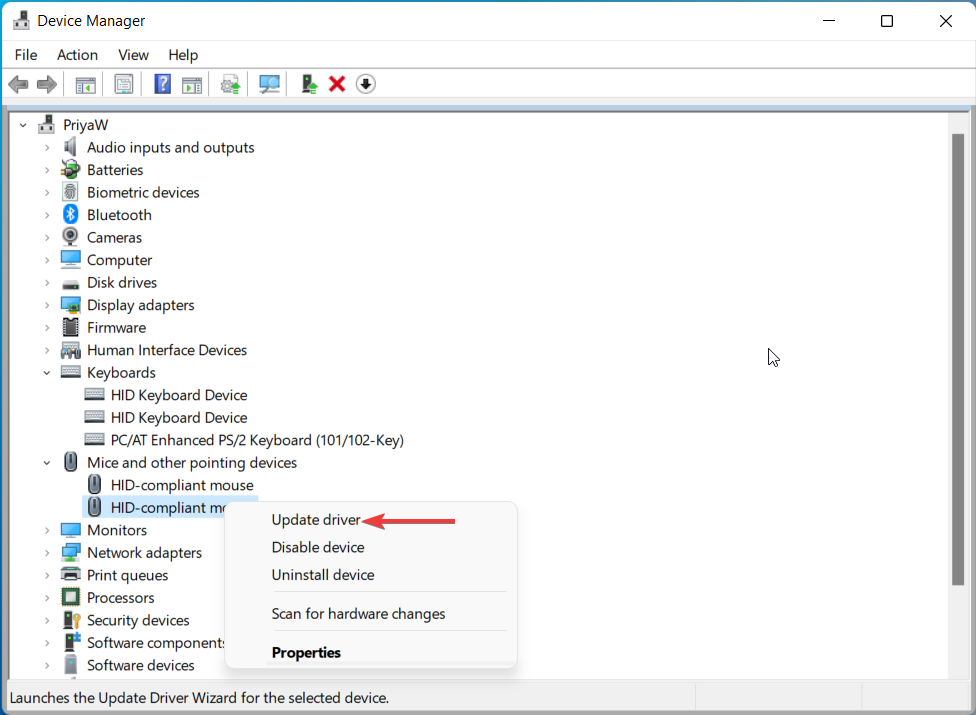
Task: Collapse the PriyaW root node
Action: [23, 125]
